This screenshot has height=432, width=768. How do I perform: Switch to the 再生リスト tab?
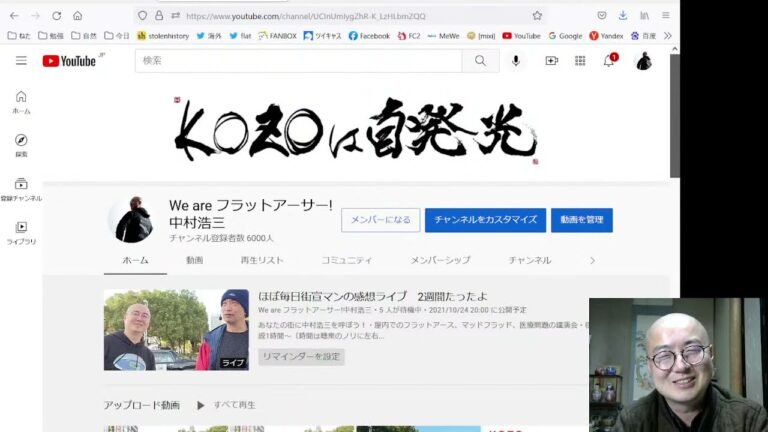(262, 261)
